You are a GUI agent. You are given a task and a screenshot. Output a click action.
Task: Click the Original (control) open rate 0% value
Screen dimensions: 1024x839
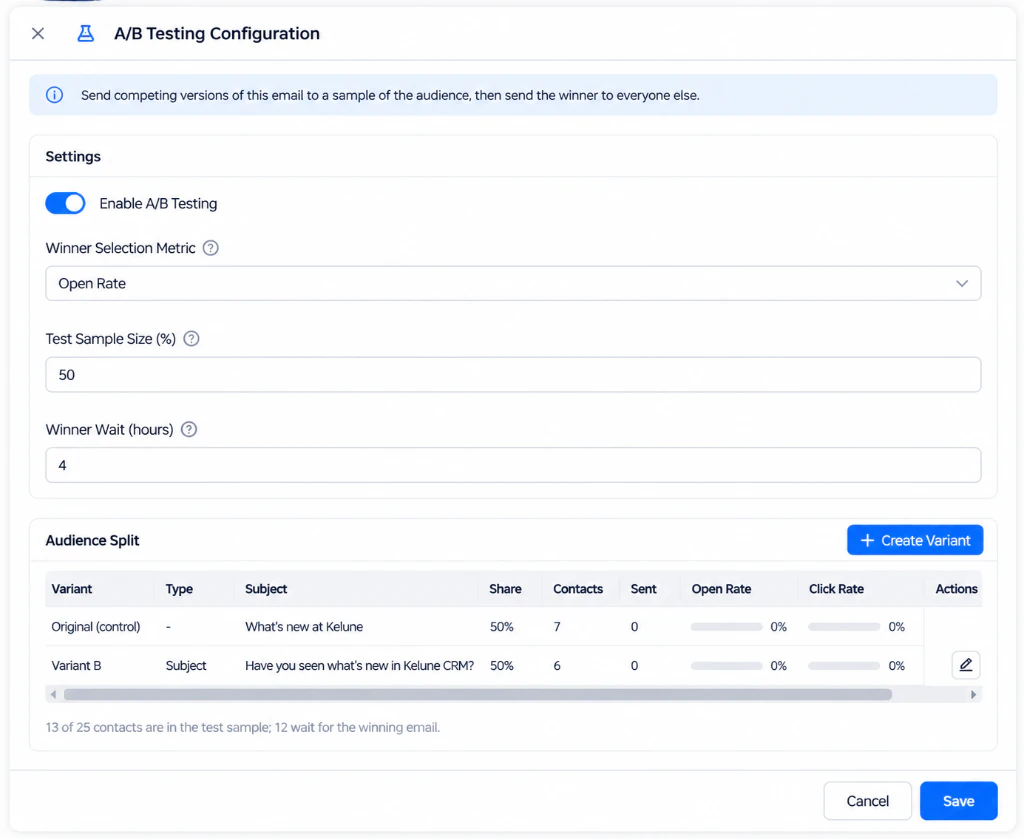(778, 627)
